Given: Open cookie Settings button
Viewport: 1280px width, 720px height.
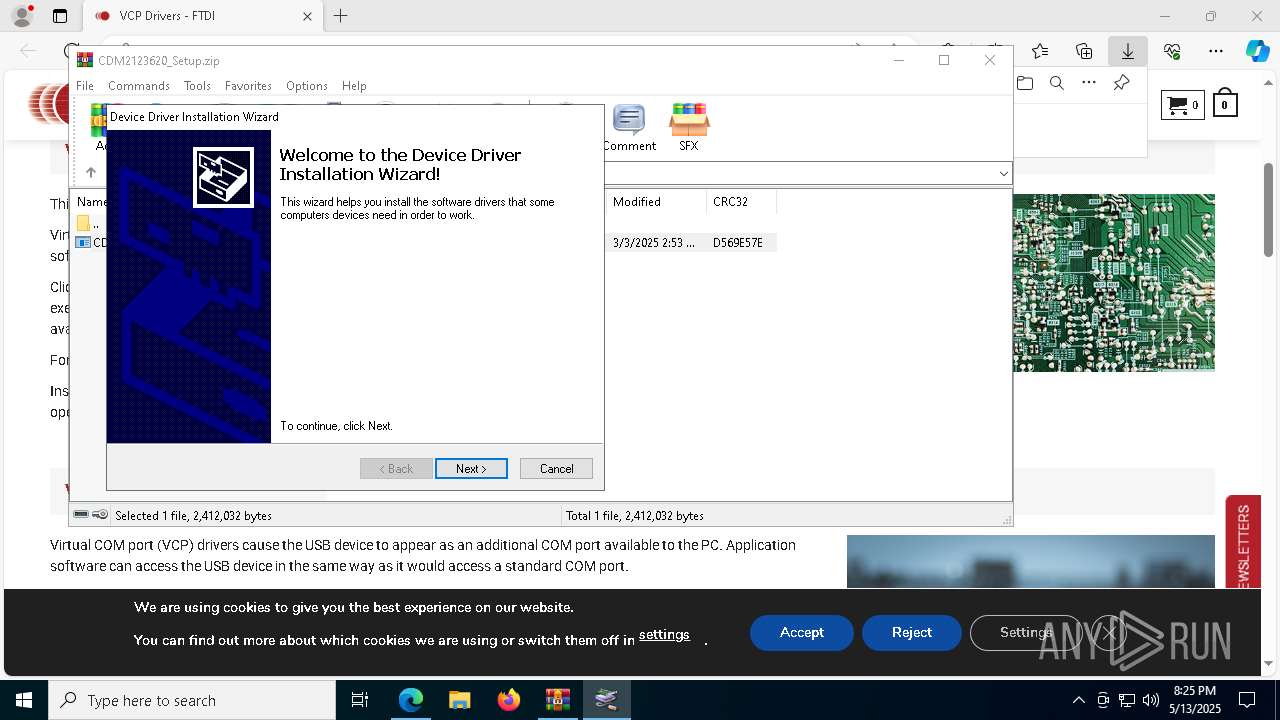Looking at the screenshot, I should [x=1026, y=633].
